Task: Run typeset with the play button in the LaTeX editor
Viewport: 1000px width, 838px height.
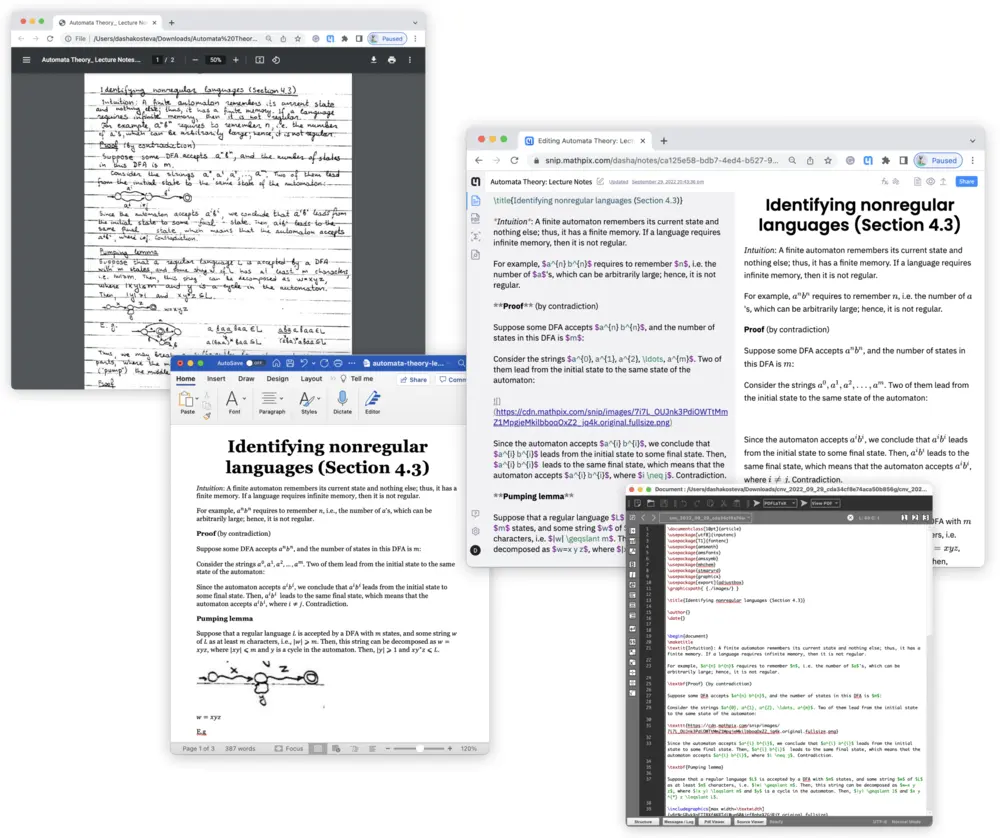Action: pos(756,501)
